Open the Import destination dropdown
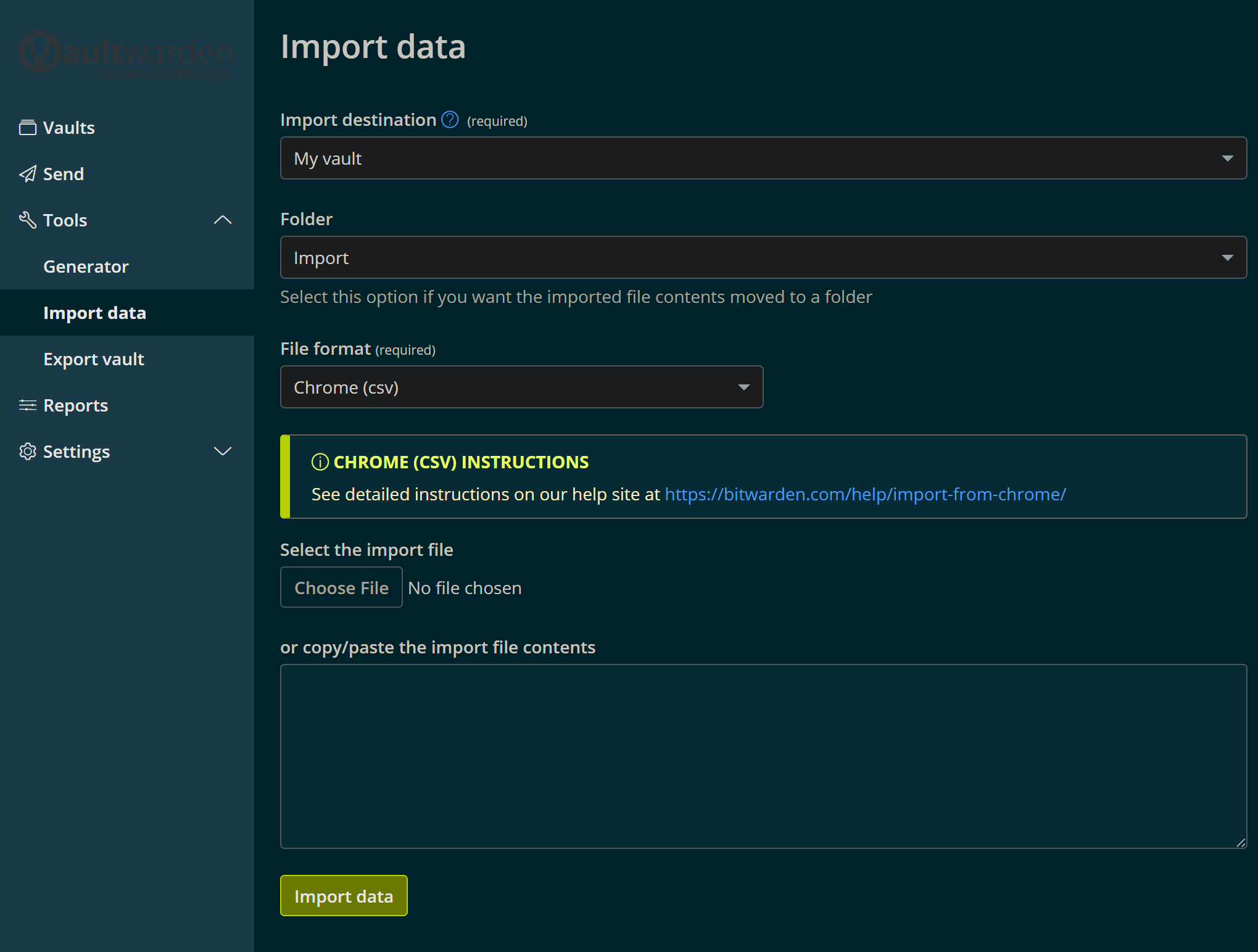Viewport: 1258px width, 952px height. pos(763,159)
